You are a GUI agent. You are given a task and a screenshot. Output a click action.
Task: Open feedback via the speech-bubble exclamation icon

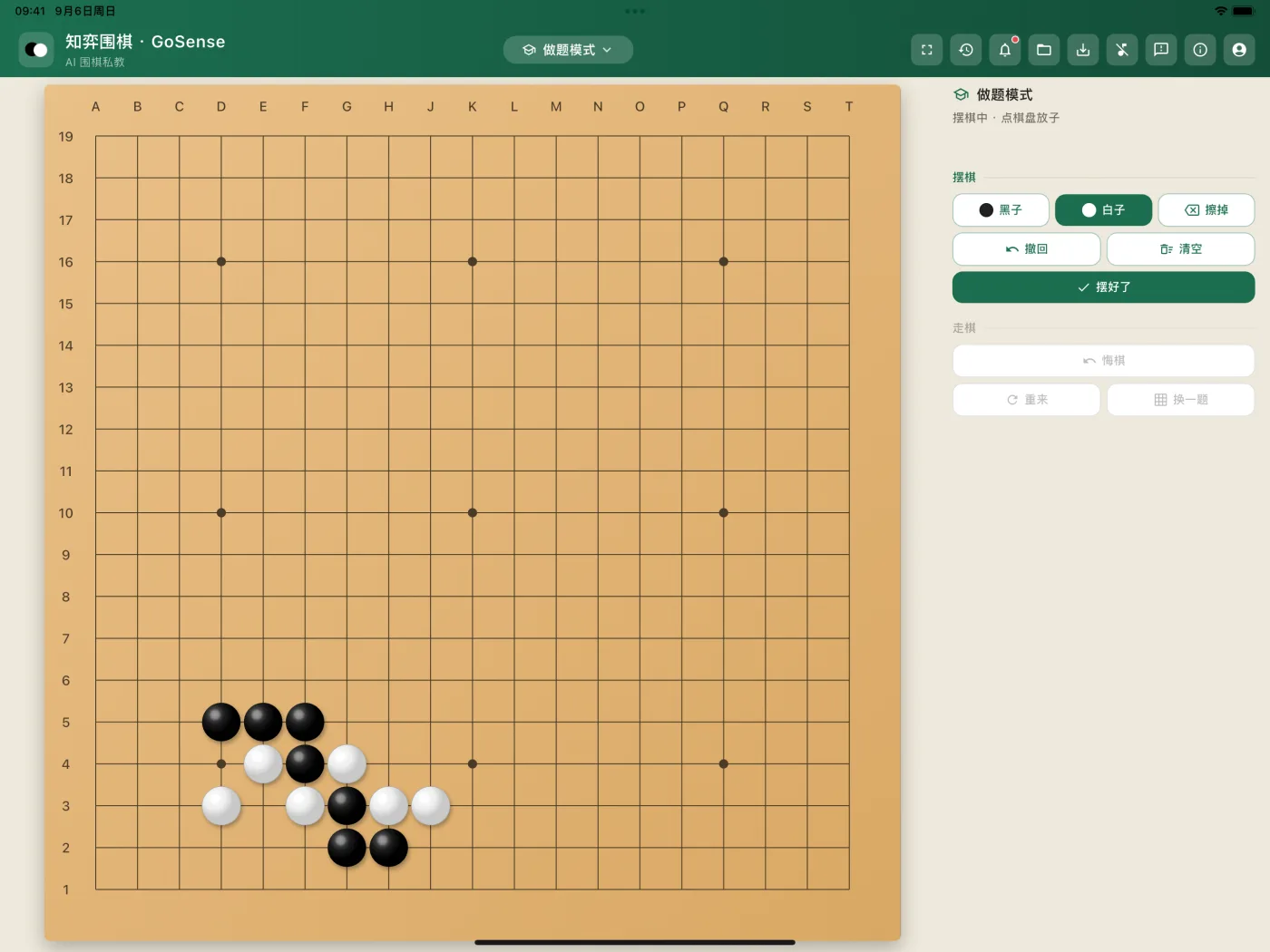click(x=1161, y=50)
